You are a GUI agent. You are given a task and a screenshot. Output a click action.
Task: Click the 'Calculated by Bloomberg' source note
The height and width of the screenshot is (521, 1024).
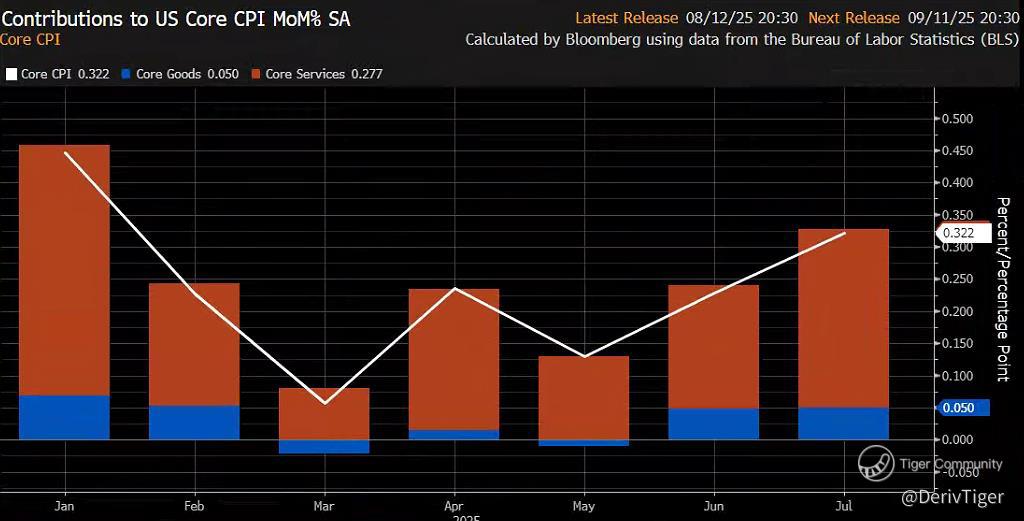tap(742, 40)
